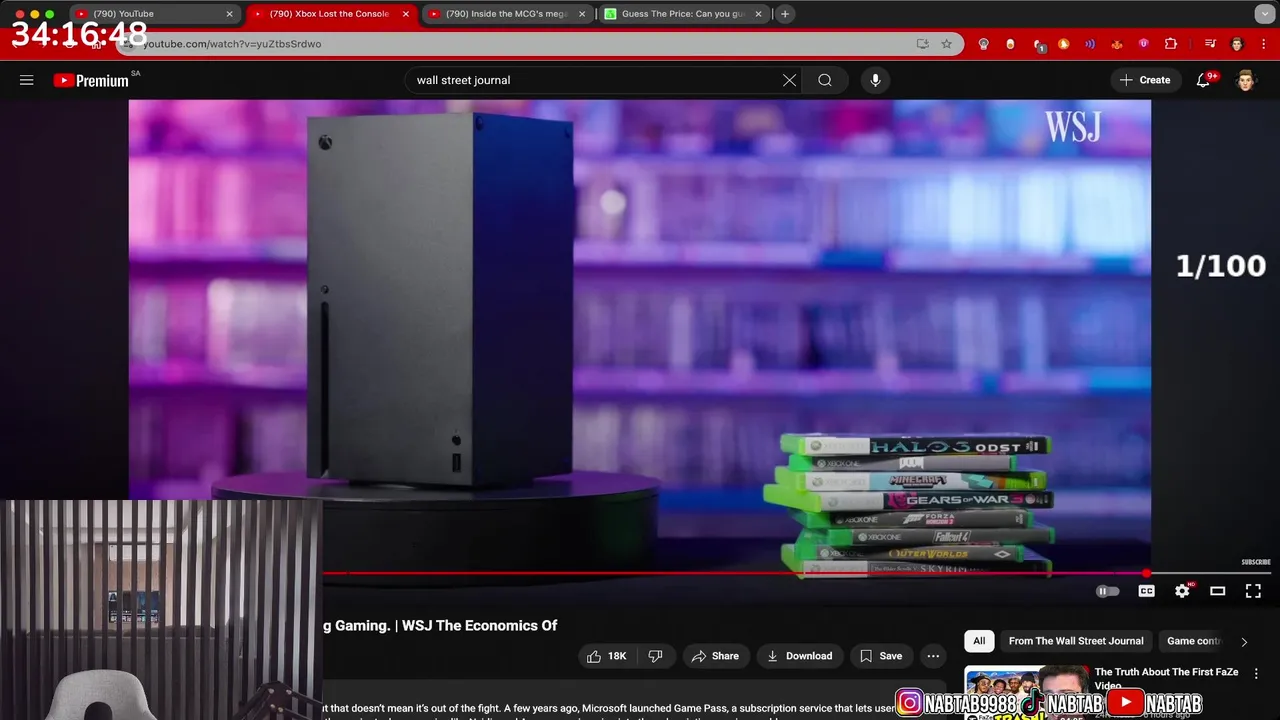The width and height of the screenshot is (1280, 720).
Task: Open a new browser tab
Action: 785,14
